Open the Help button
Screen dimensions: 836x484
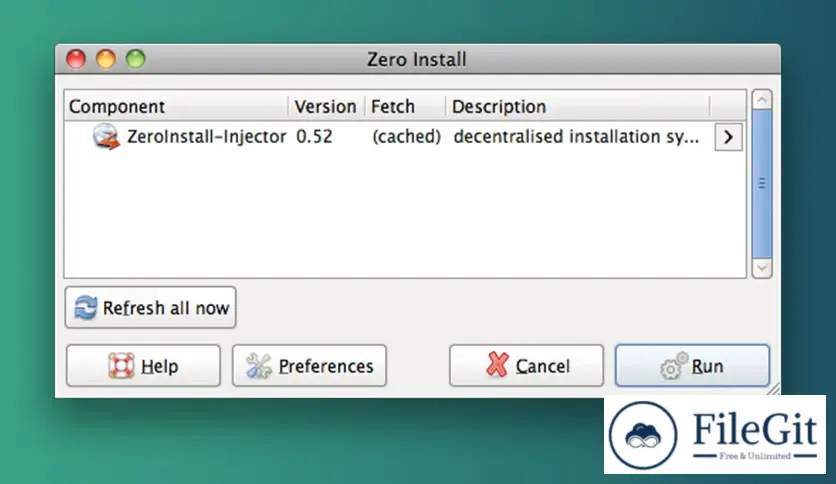click(143, 366)
